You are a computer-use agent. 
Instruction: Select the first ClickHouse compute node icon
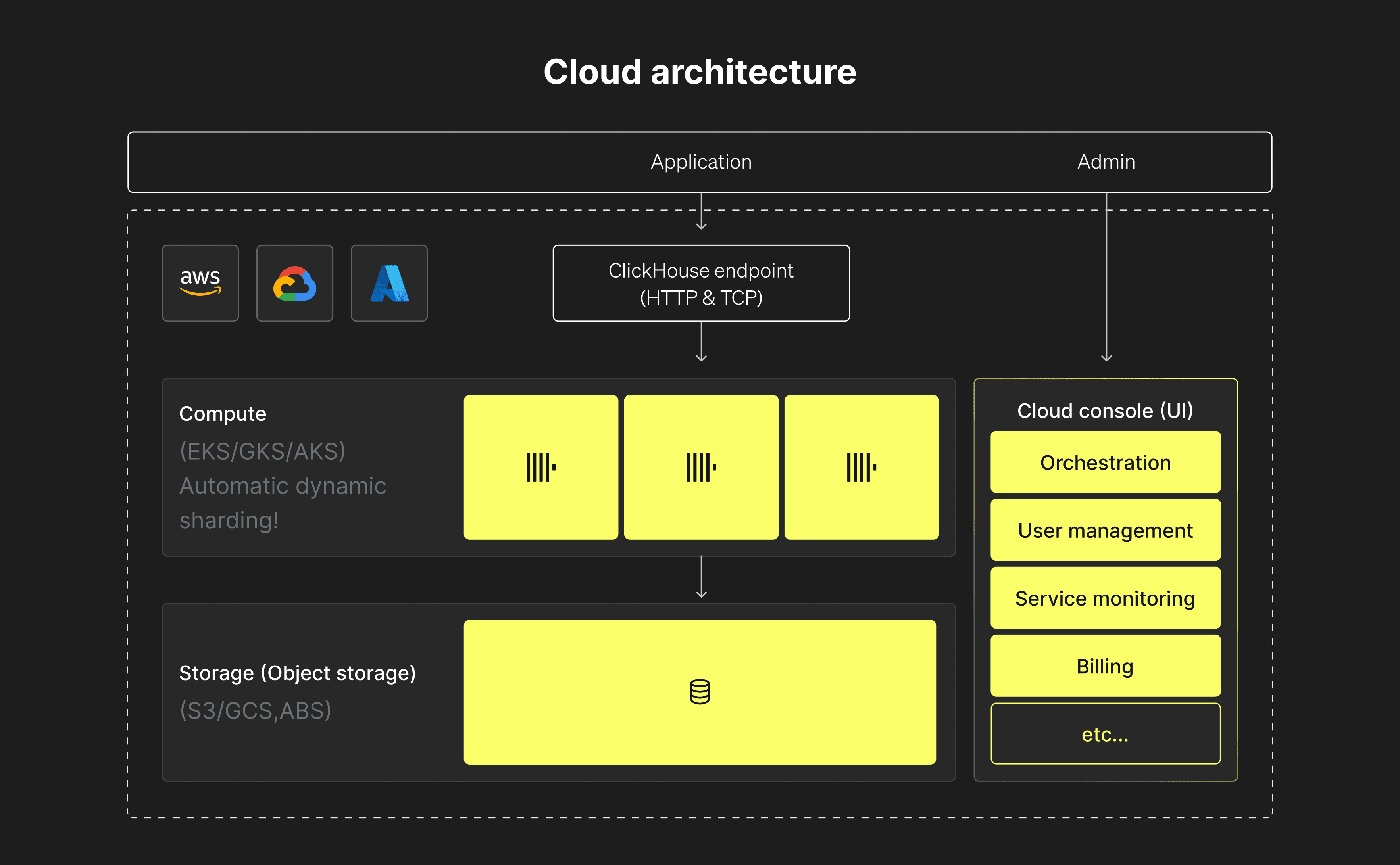(x=540, y=467)
